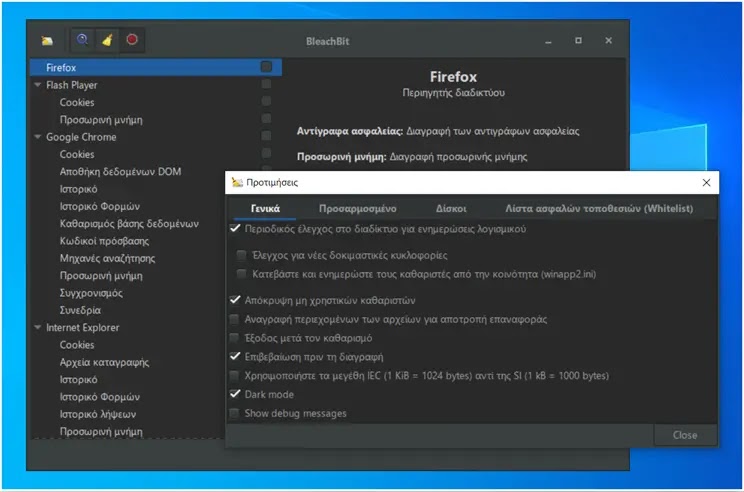Select the Firefox row in the cleaner list
This screenshot has width=744, height=492.
point(156,67)
